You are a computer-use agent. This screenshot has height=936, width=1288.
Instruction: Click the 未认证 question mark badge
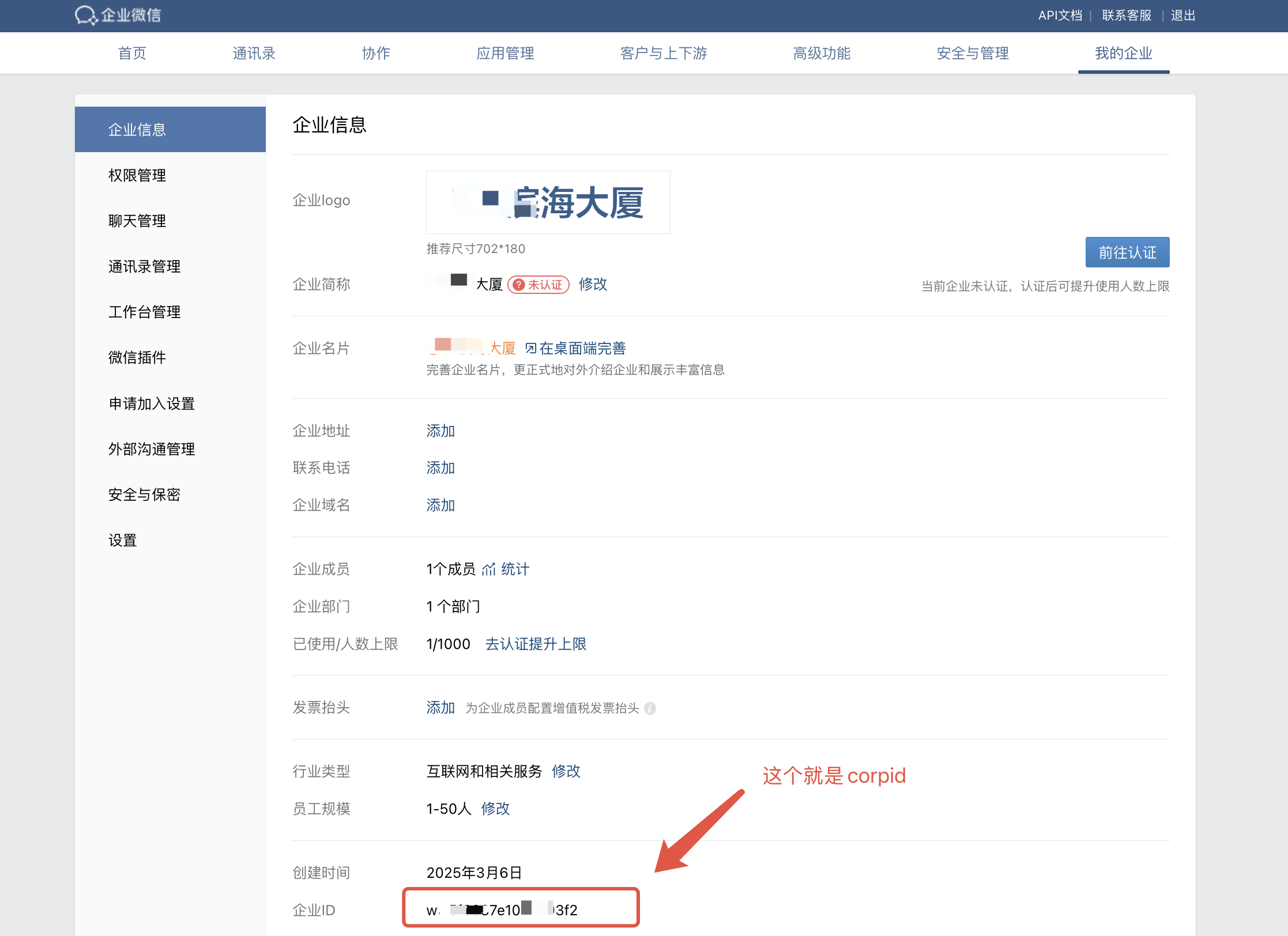519,285
